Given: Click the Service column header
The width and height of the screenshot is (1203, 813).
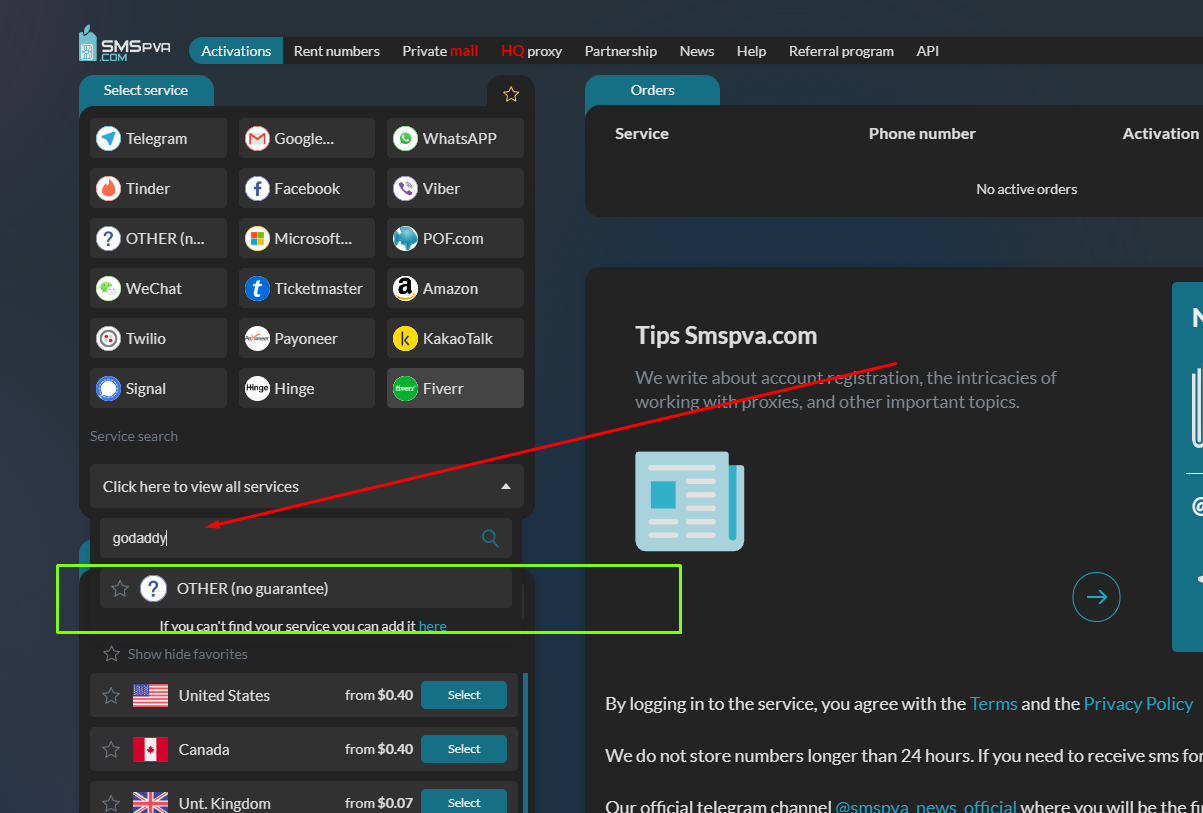Looking at the screenshot, I should [642, 133].
